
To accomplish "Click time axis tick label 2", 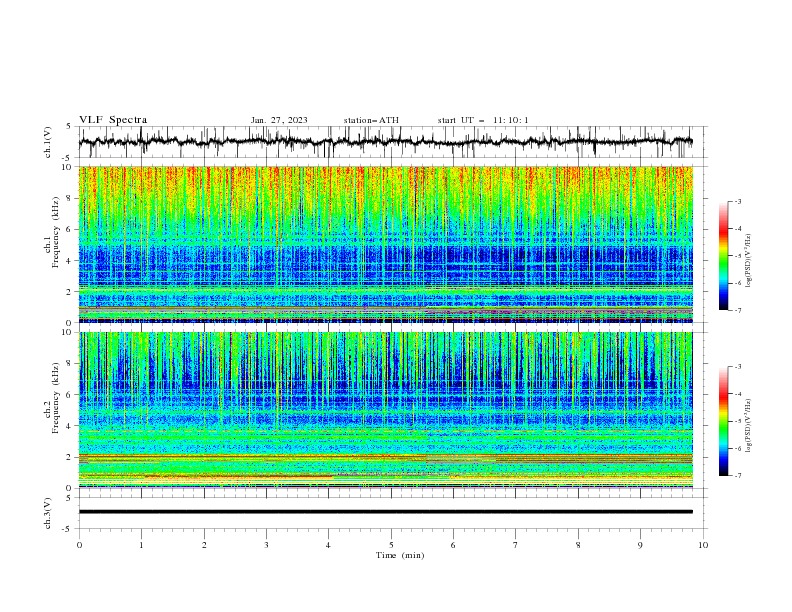I will click(x=204, y=545).
